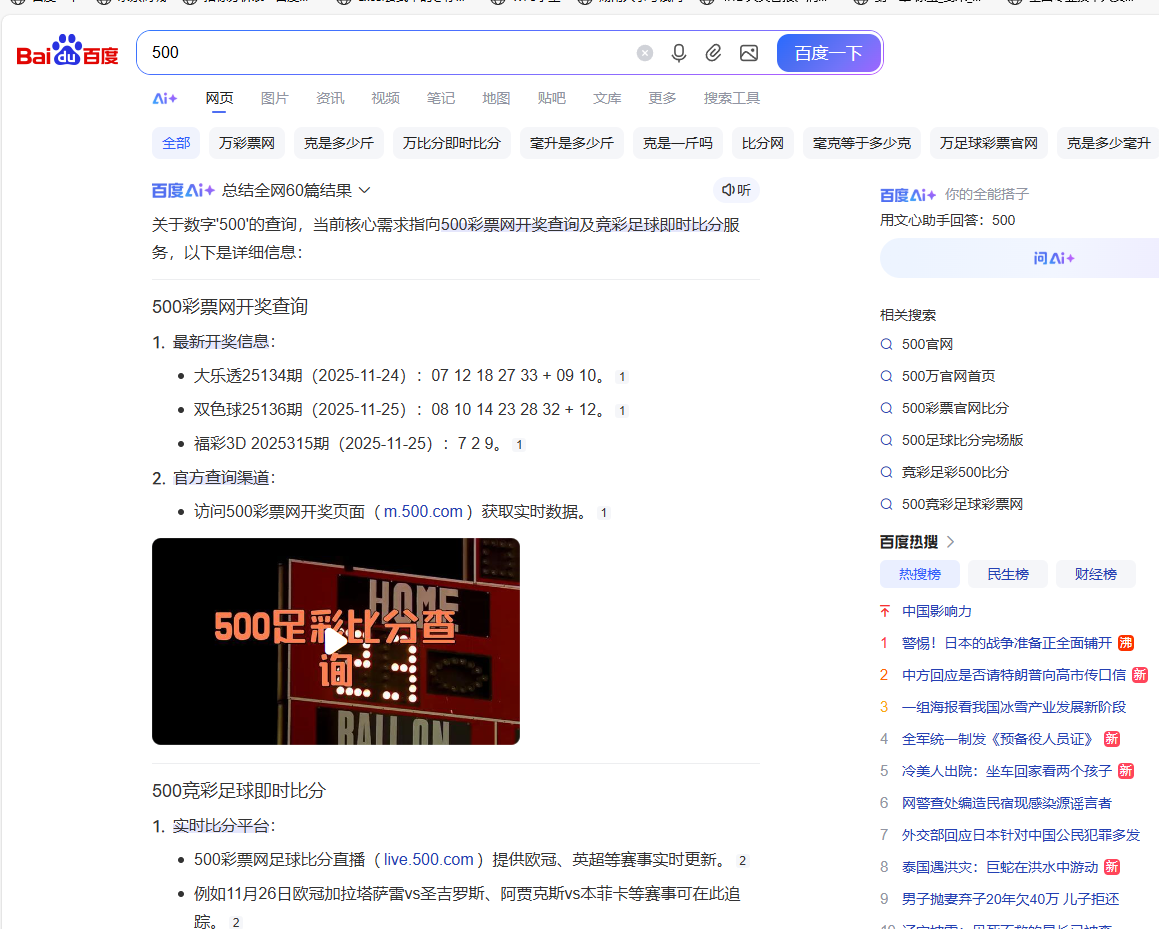Screen dimensions: 1159x929
Task: Click the red 沸 badge on the first hot item
Action: [x=1126, y=643]
